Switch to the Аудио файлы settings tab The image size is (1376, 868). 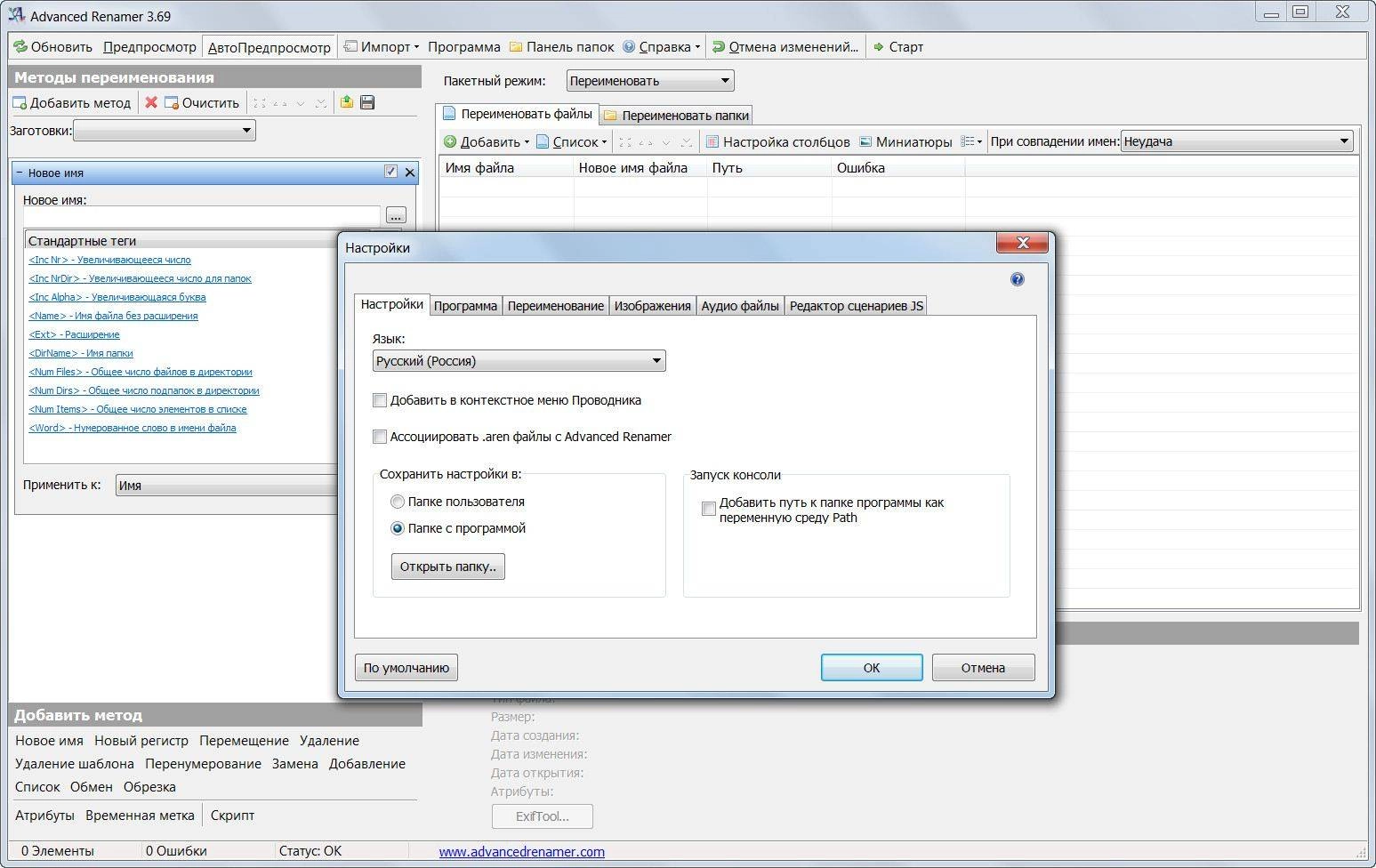tap(740, 306)
